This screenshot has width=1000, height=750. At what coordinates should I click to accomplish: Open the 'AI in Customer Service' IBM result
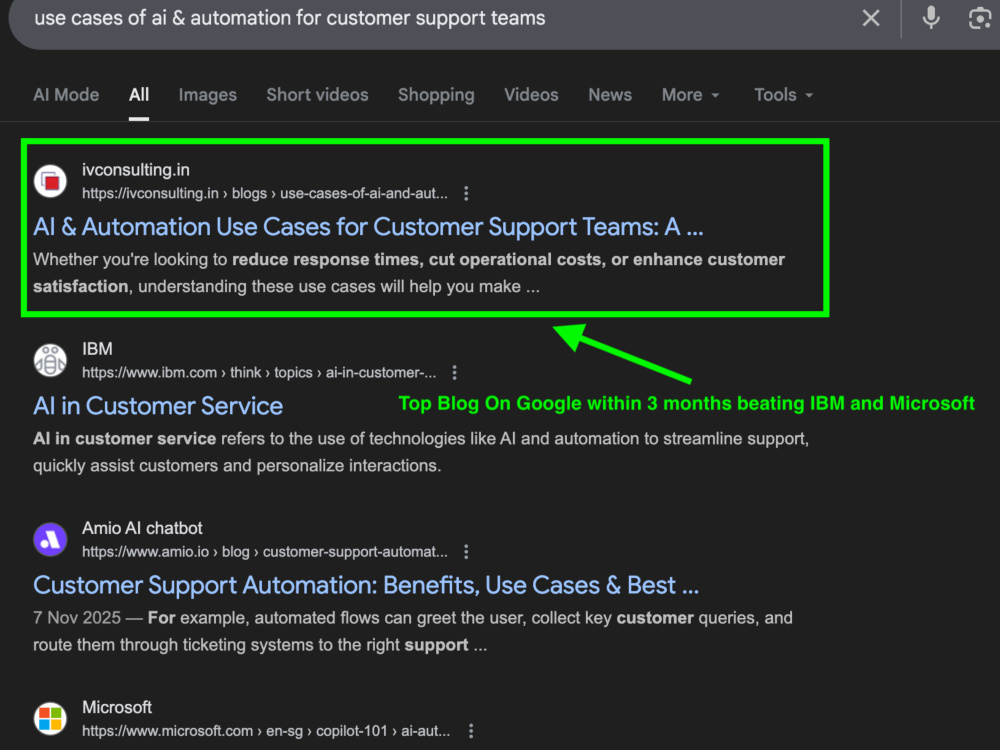click(x=158, y=406)
